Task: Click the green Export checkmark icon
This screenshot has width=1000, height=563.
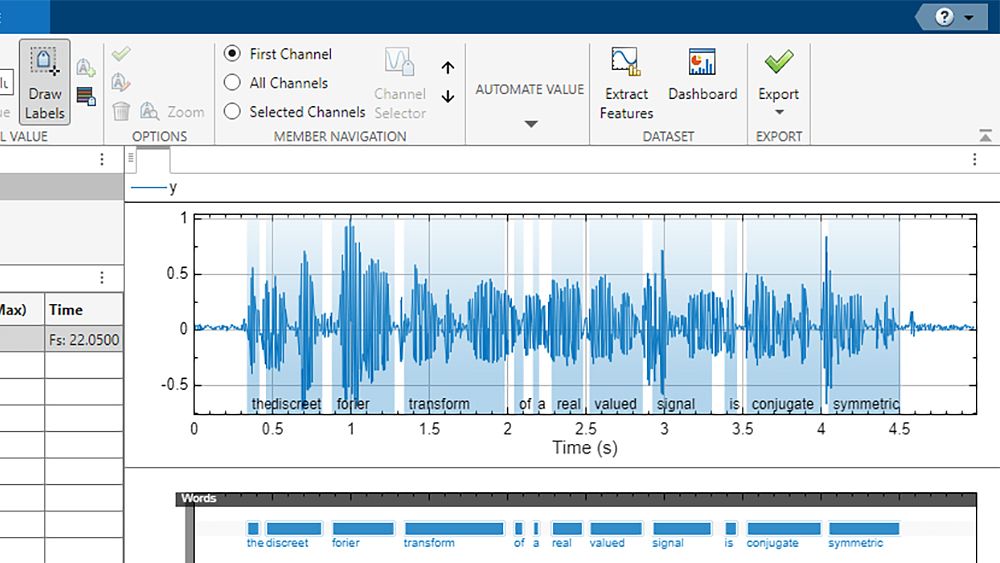Action: tap(778, 63)
